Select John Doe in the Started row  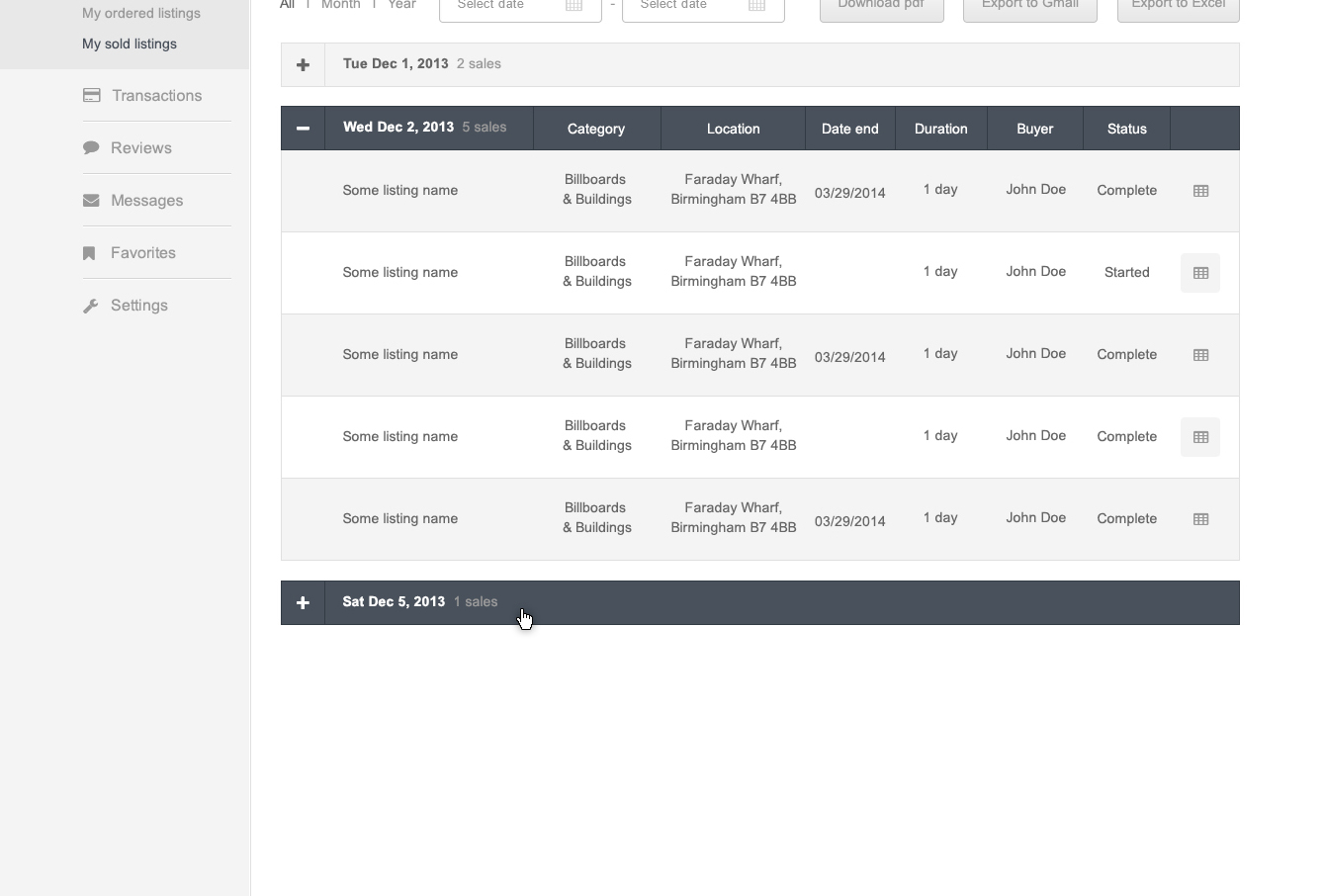pos(1035,271)
